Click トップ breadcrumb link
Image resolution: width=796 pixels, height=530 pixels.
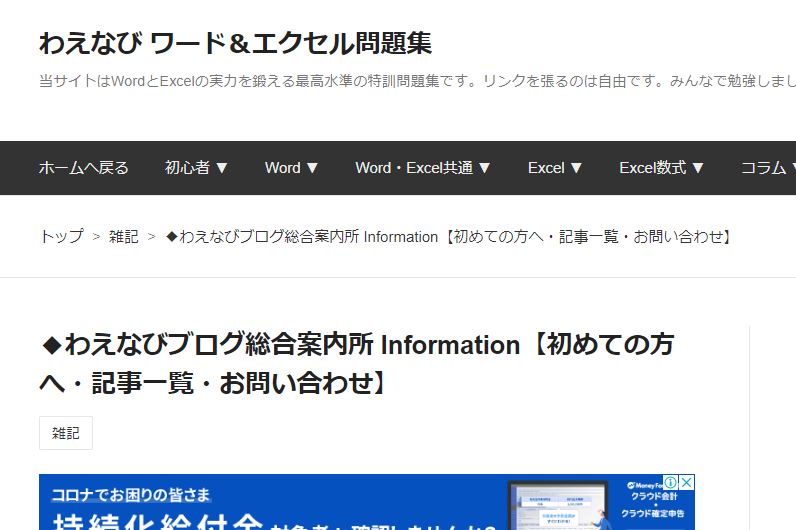click(61, 237)
